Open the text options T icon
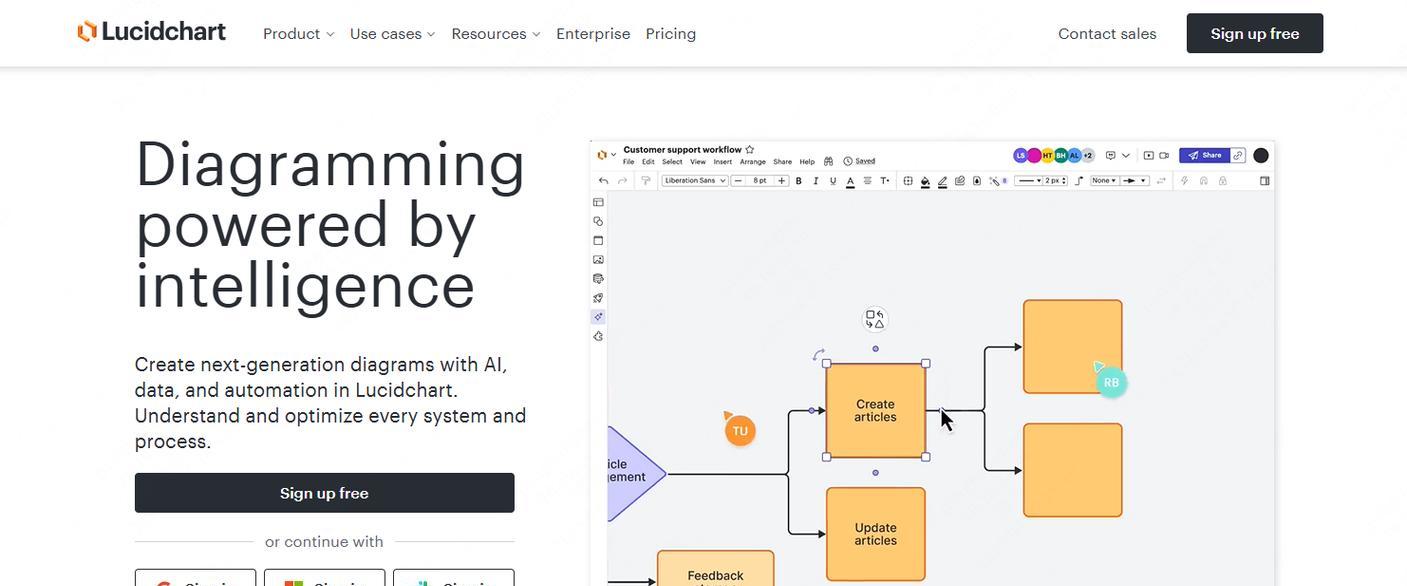 tap(885, 181)
